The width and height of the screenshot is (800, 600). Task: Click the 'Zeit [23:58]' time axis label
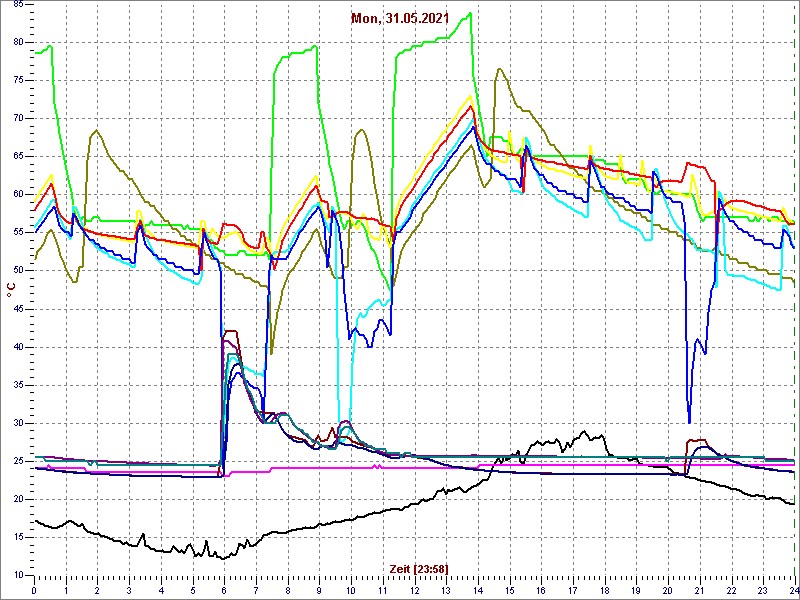click(419, 568)
